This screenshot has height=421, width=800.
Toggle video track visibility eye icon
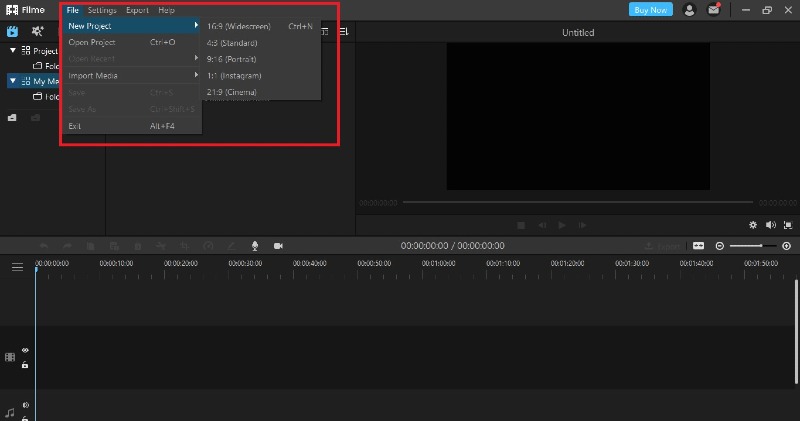[25, 350]
